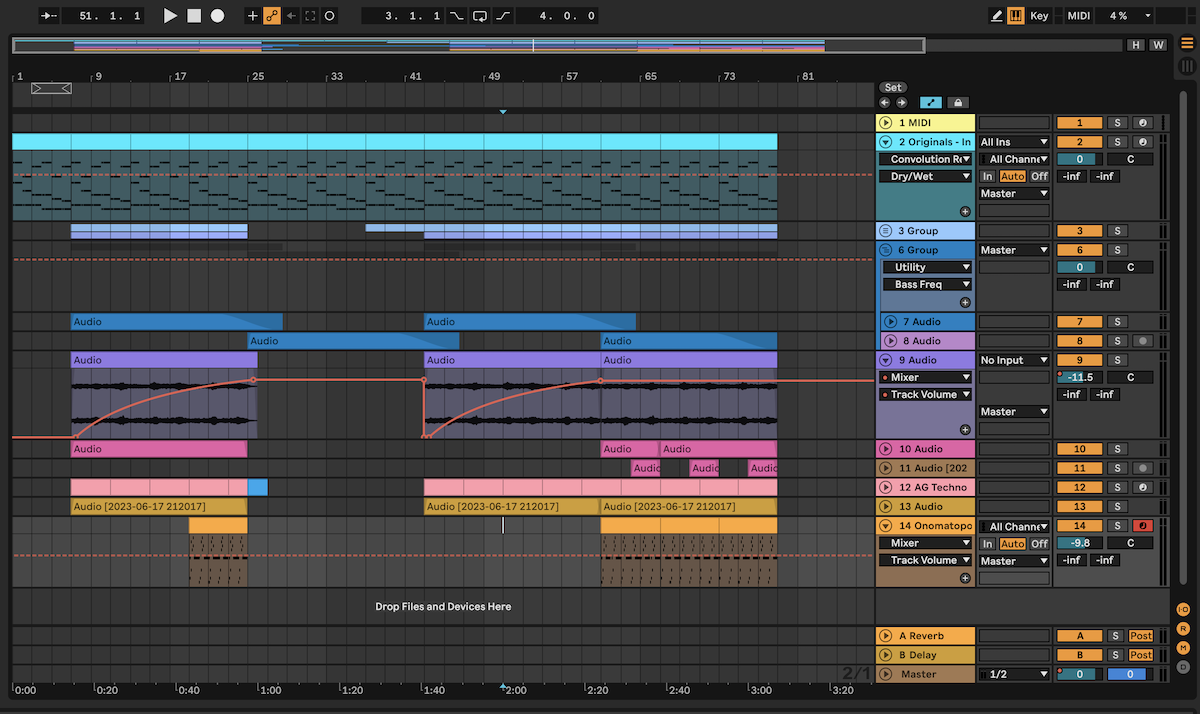Image resolution: width=1200 pixels, height=714 pixels.
Task: Add automation lane on 2 Originals track
Action: coord(965,211)
